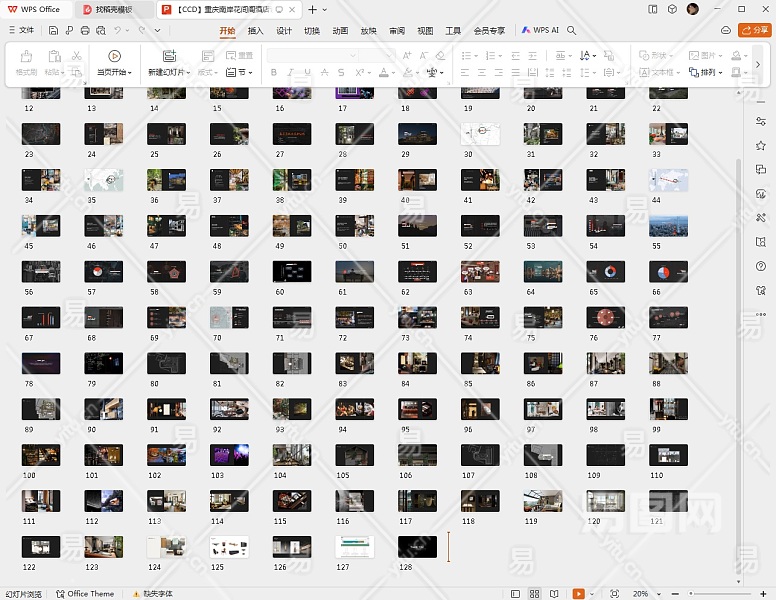Image resolution: width=776 pixels, height=600 pixels.
Task: Expand slideshow options arrow in status bar
Action: (x=591, y=594)
